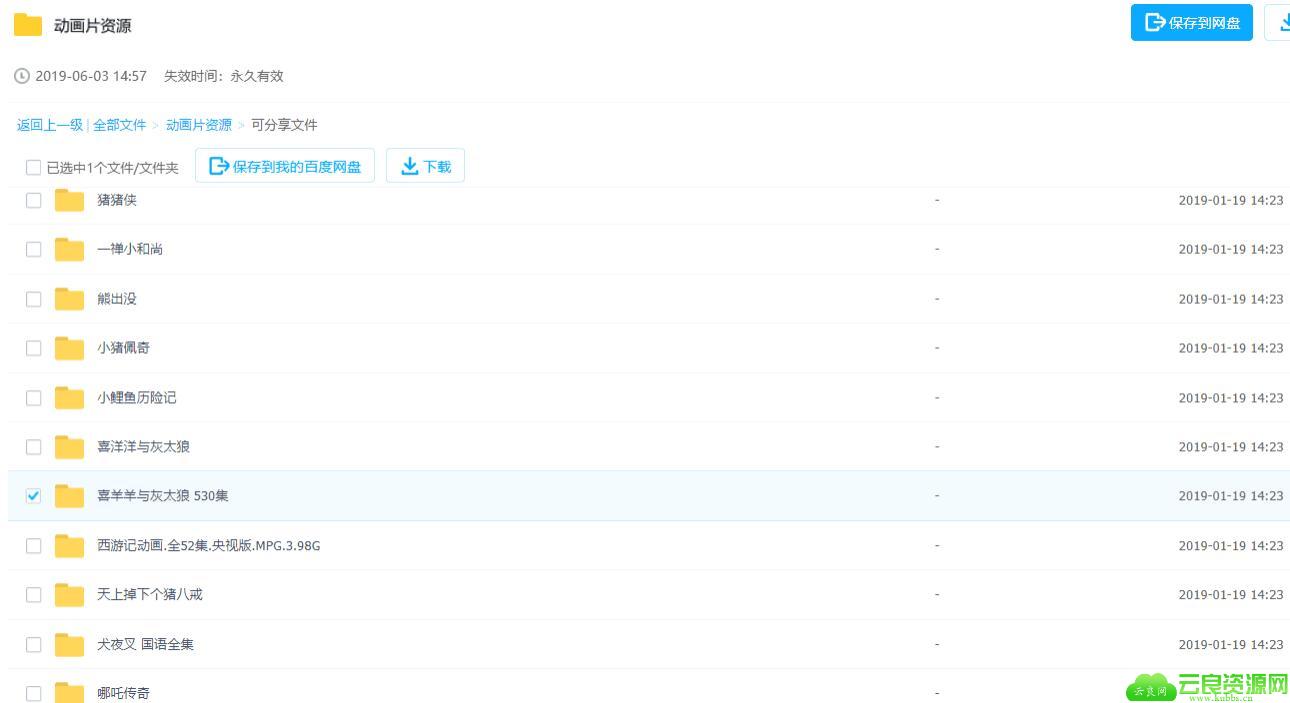
Task: Click the top-right download button
Action: click(1278, 23)
